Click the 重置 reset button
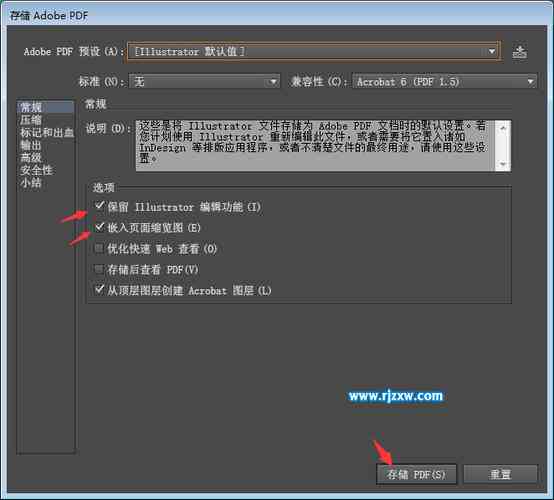554x500 pixels. pos(500,474)
